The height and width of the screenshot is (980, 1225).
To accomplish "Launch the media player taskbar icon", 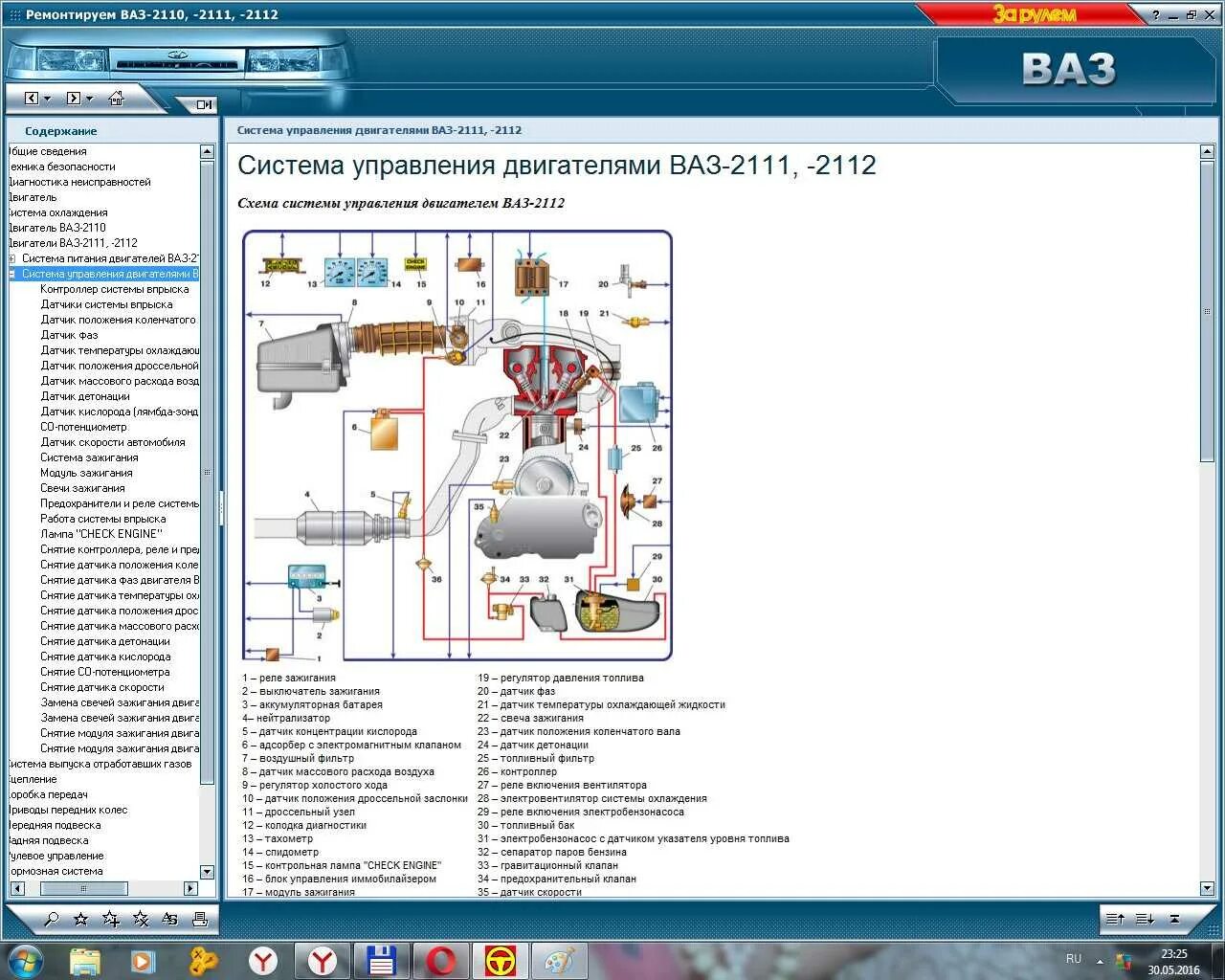I will (144, 960).
